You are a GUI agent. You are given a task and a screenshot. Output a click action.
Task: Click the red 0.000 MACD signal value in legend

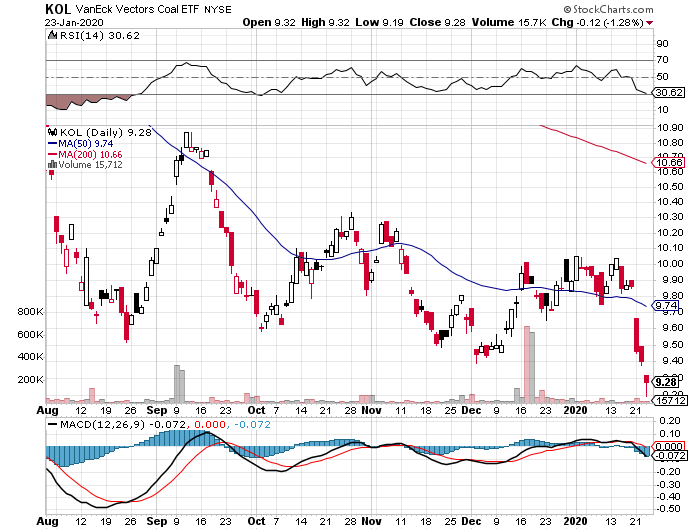(x=210, y=425)
